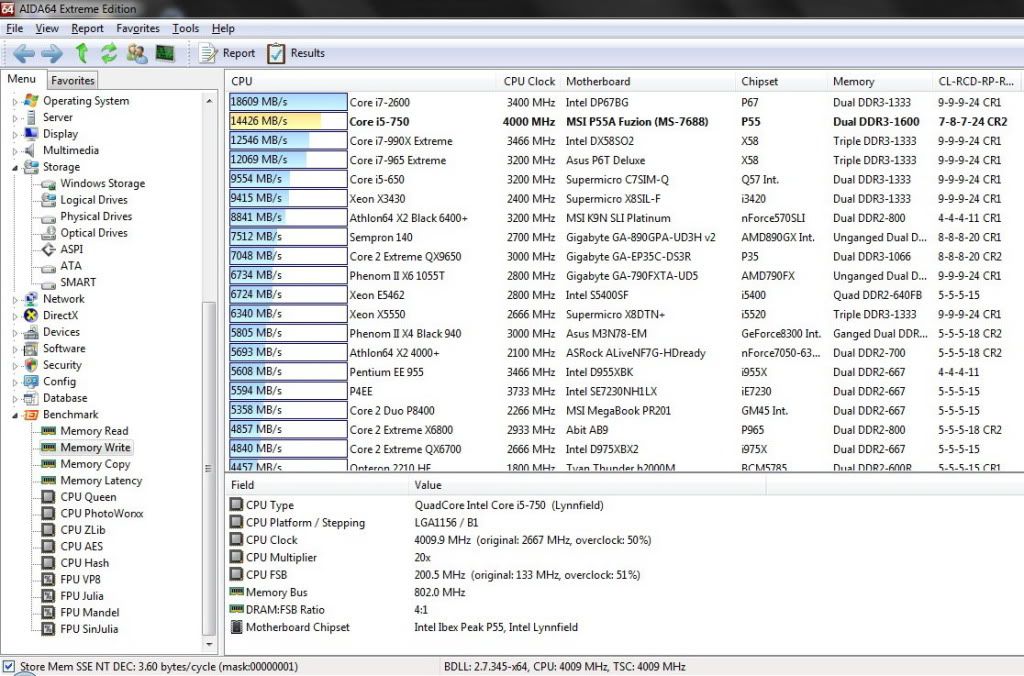Click the 12546 MB/s result bar

tap(288, 140)
